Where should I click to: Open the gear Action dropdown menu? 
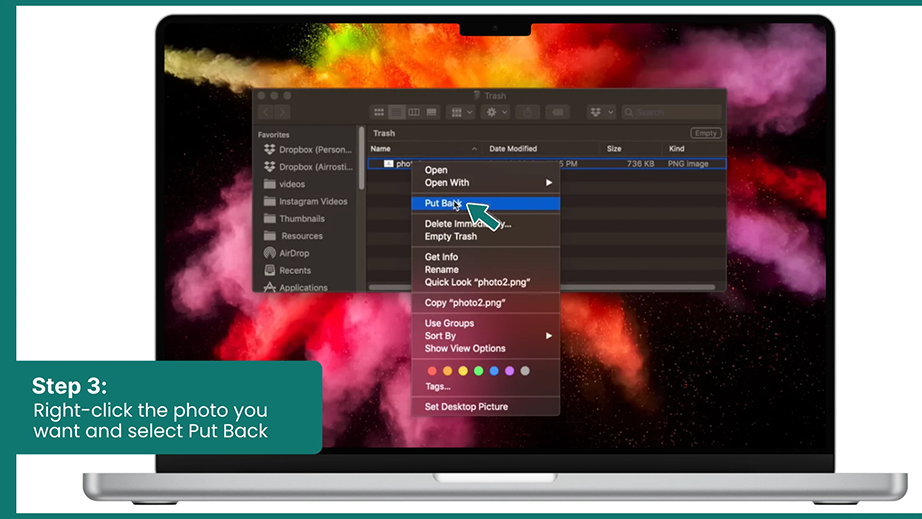[x=495, y=112]
